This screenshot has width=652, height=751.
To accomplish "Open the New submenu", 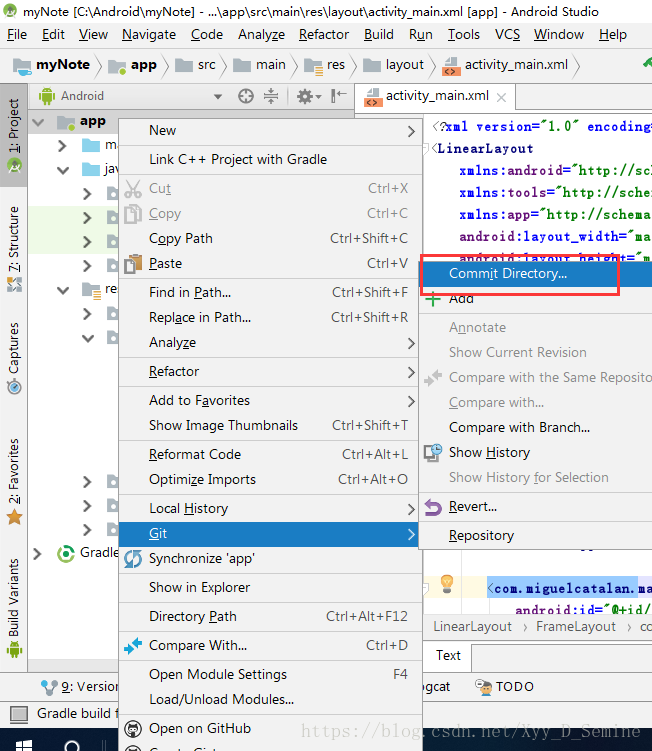I will (270, 130).
